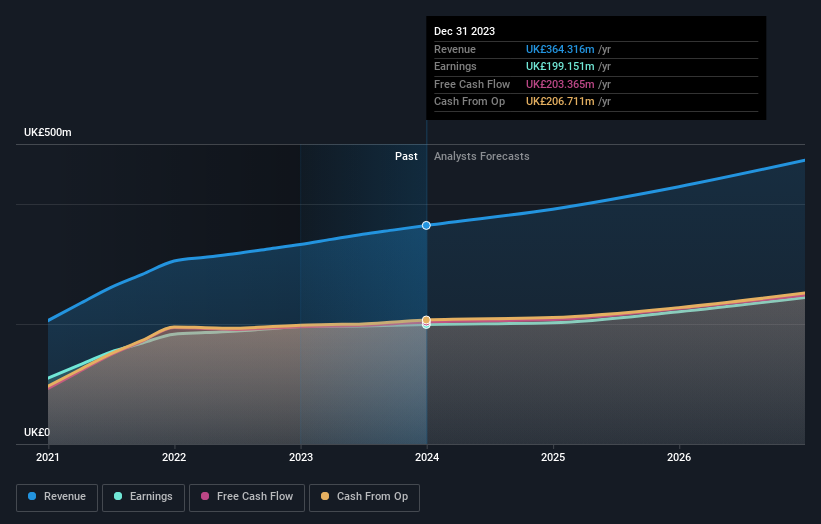Image resolution: width=821 pixels, height=524 pixels.
Task: Click the 2021 axis label
Action: coord(48,457)
